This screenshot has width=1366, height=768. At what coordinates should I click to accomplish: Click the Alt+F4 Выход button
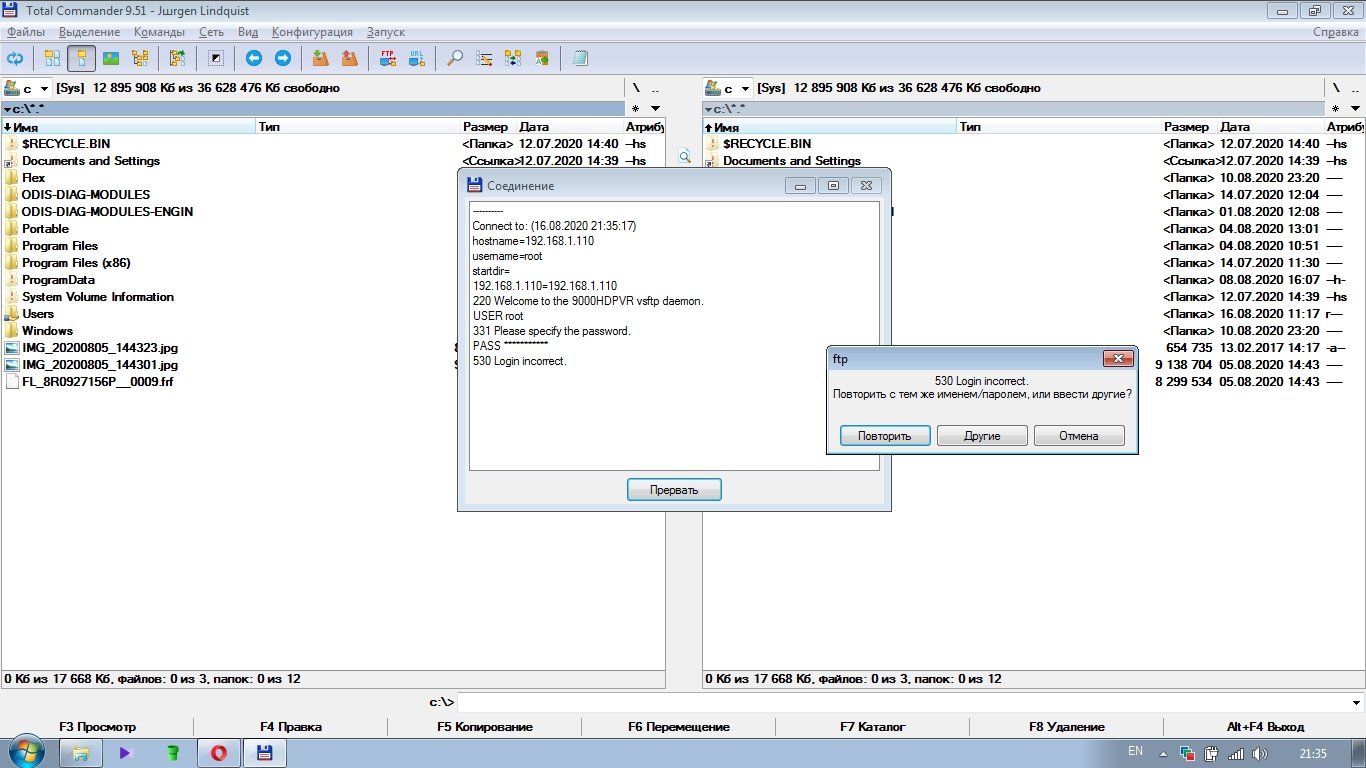1265,727
